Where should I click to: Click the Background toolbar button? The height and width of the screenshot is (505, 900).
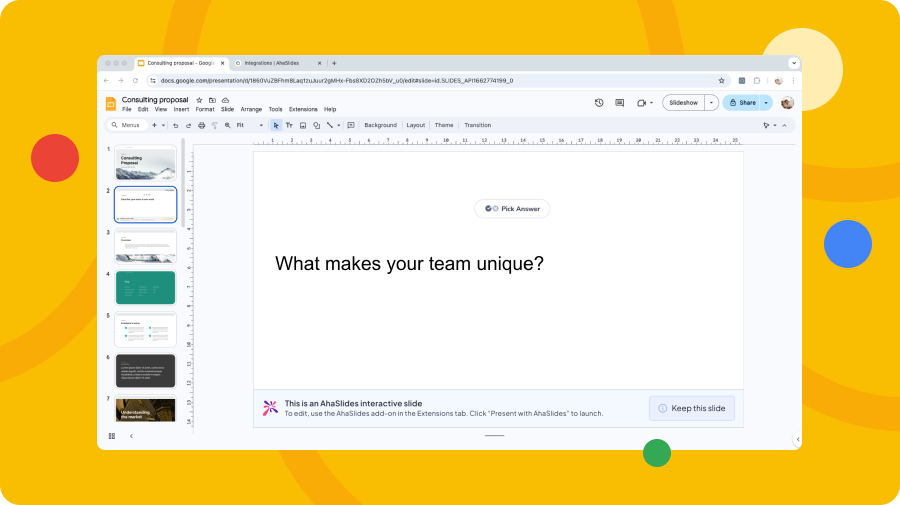pos(380,125)
